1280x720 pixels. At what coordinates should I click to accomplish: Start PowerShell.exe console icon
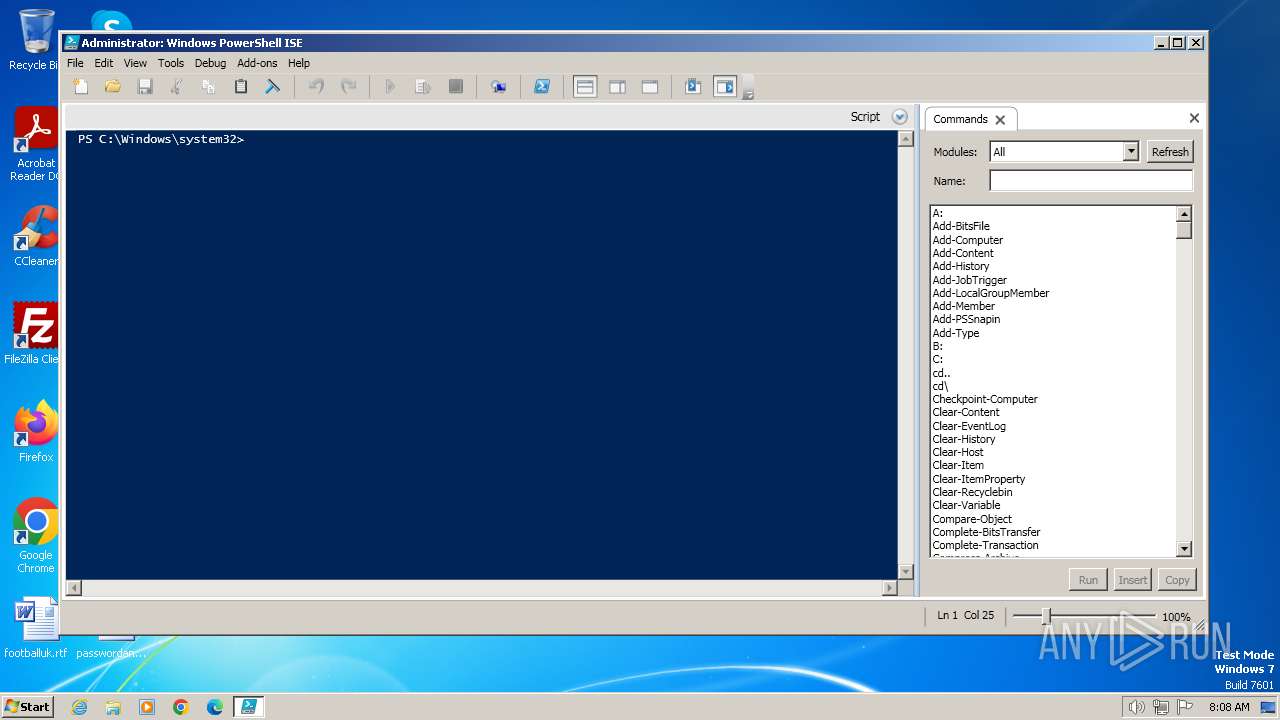pos(541,87)
